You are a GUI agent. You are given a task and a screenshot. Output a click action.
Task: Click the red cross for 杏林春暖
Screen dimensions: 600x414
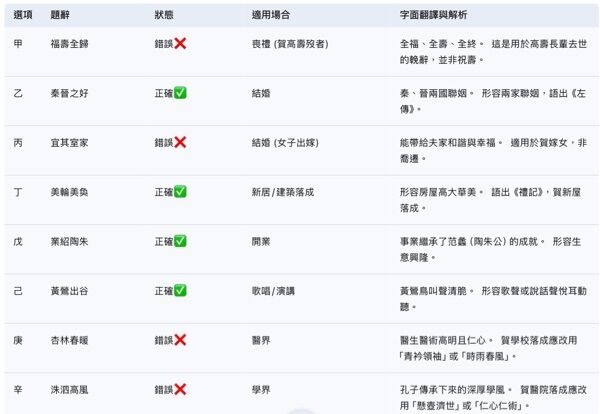pyautogui.click(x=180, y=340)
